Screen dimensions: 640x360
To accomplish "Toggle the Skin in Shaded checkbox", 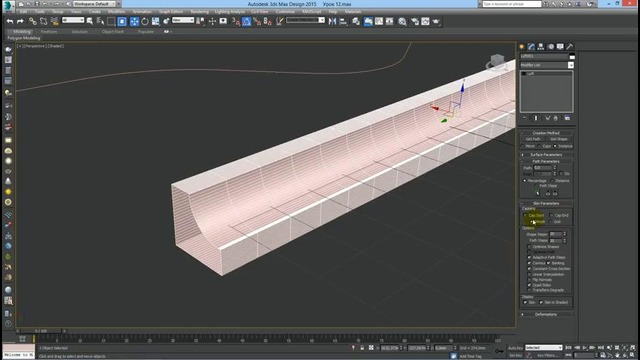I will coord(541,302).
